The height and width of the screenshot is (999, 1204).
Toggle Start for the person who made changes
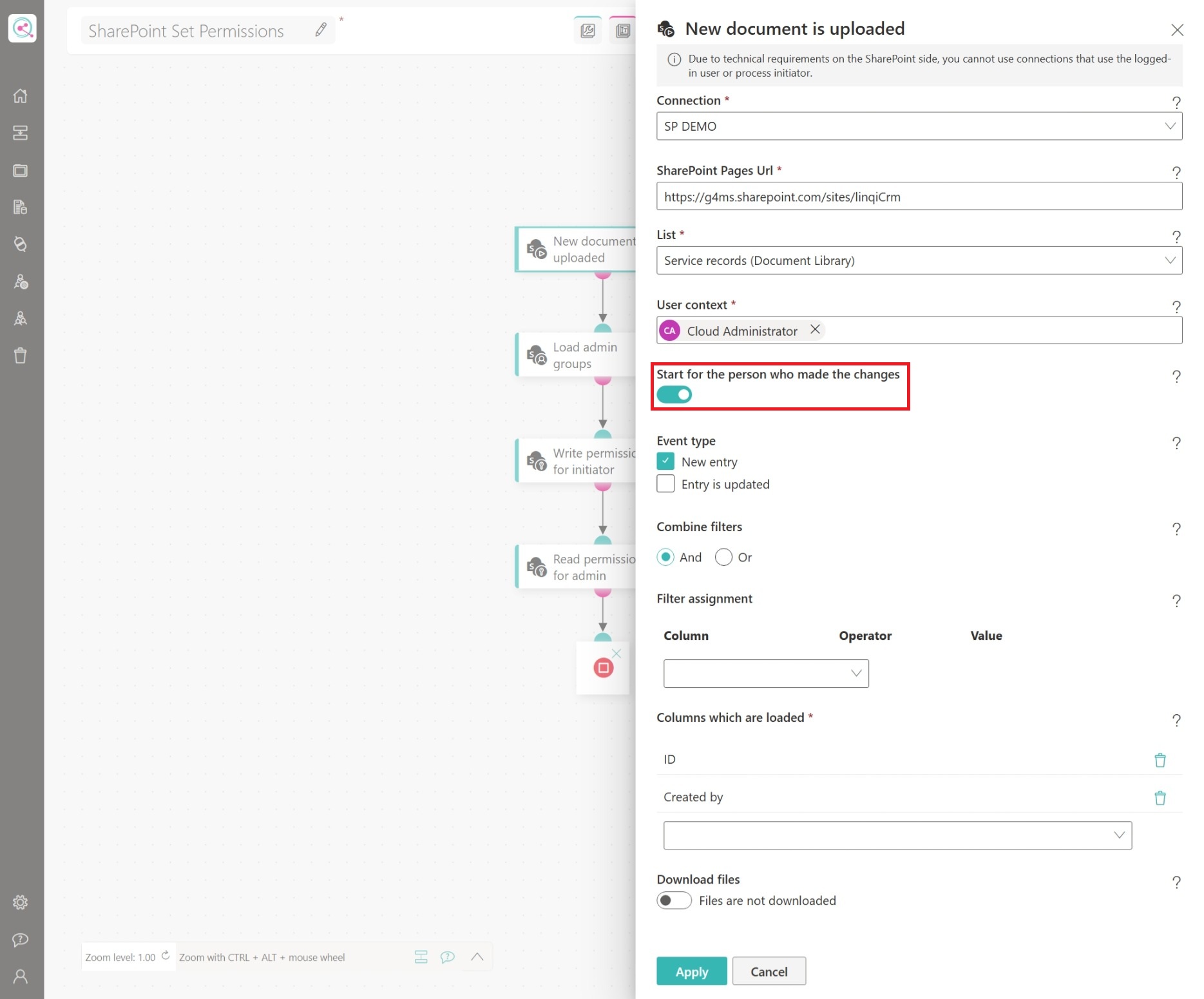[x=674, y=394]
